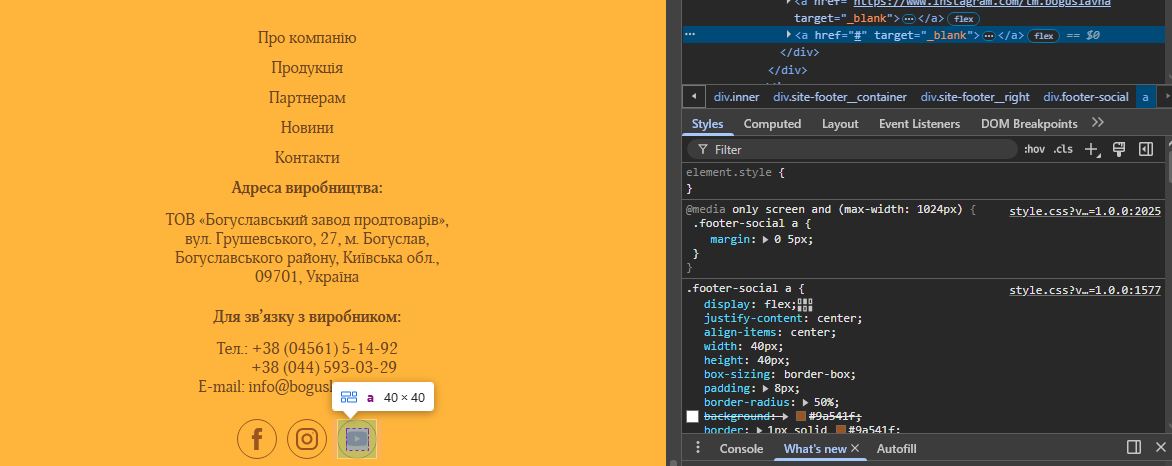Expand the border shorthand values
1172x466 pixels.
tap(759, 430)
